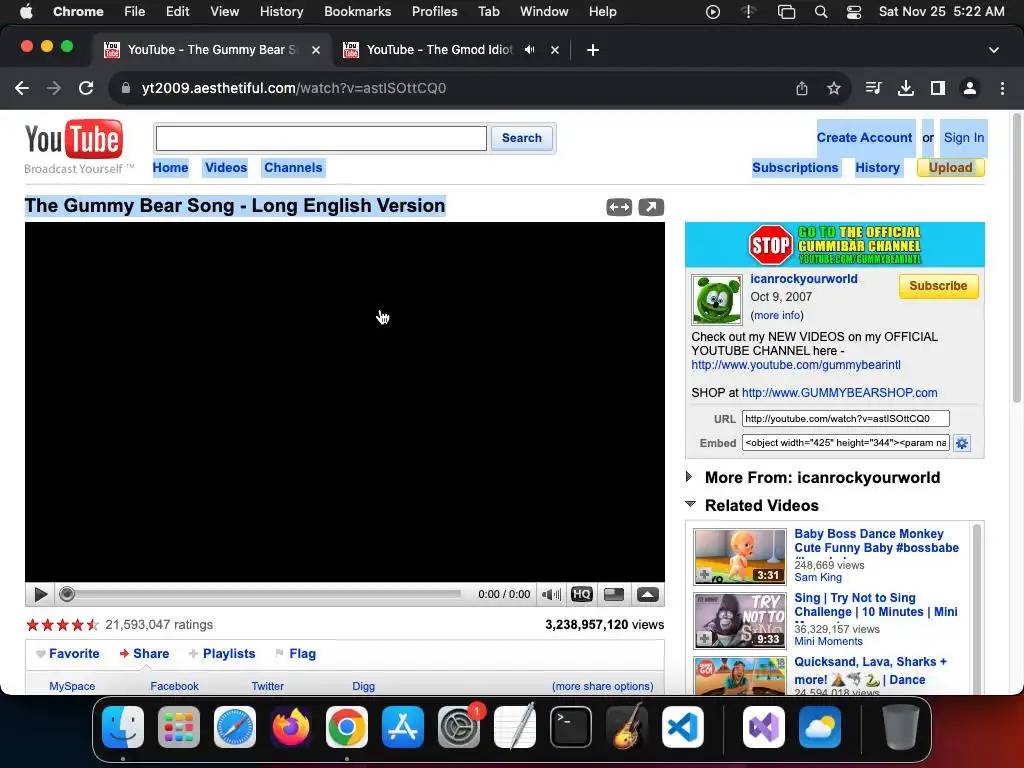Click the Mini Moments uploader link
The height and width of the screenshot is (768, 1024).
[x=828, y=641]
